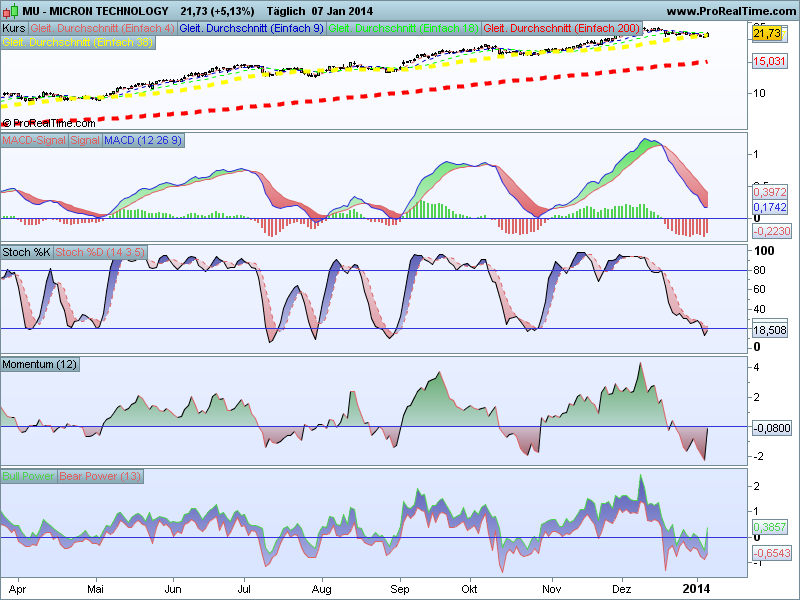Viewport: 800px width, 600px height.
Task: Click the MACD (12 26 9) label
Action: [x=143, y=140]
